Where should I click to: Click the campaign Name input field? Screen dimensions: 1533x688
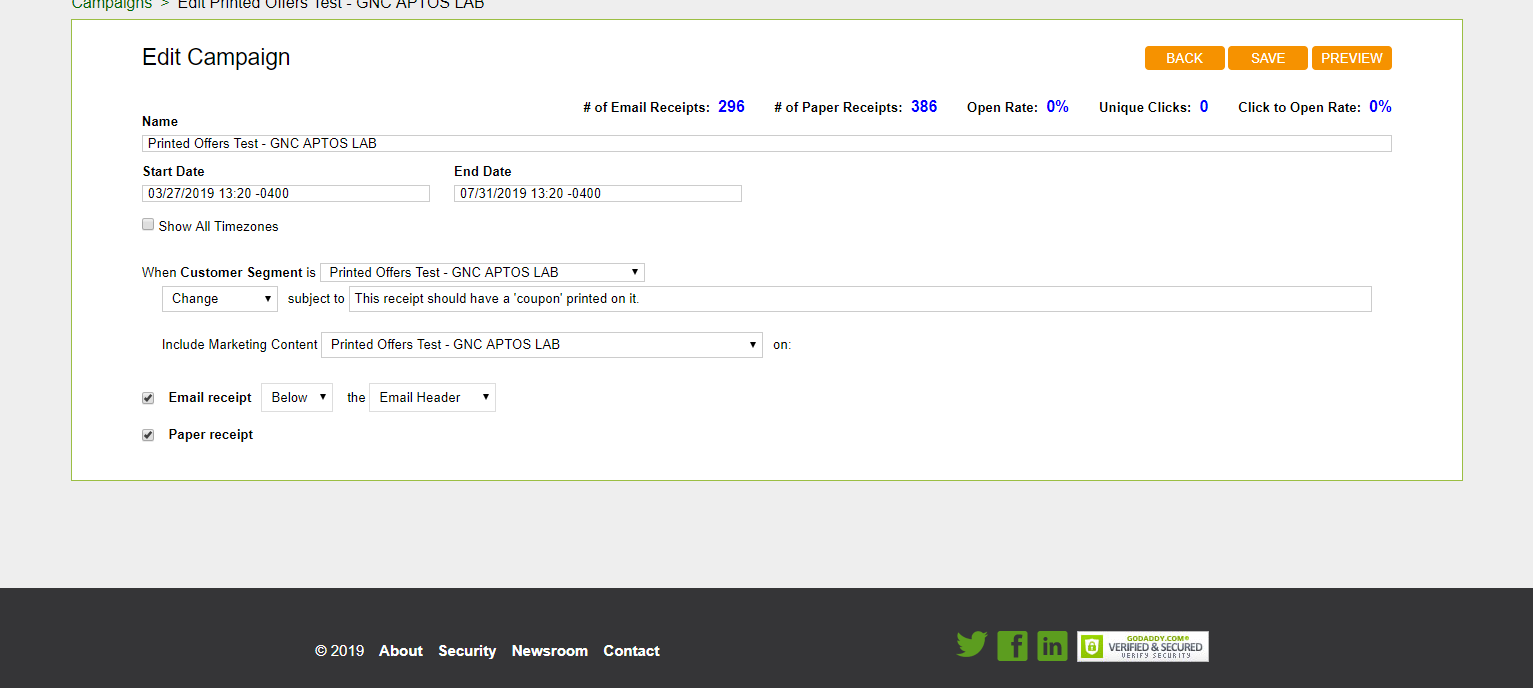click(x=767, y=143)
